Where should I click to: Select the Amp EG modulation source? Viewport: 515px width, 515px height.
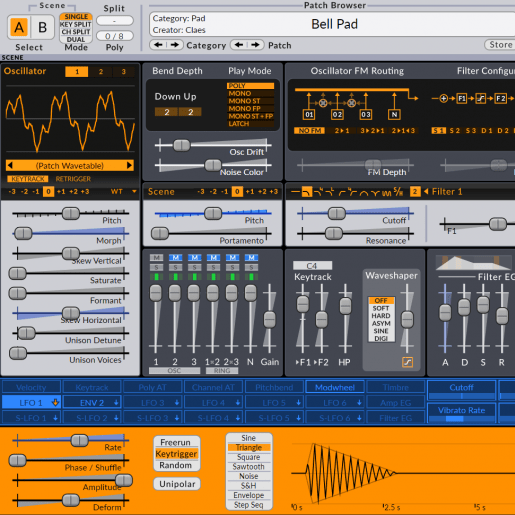[x=396, y=403]
